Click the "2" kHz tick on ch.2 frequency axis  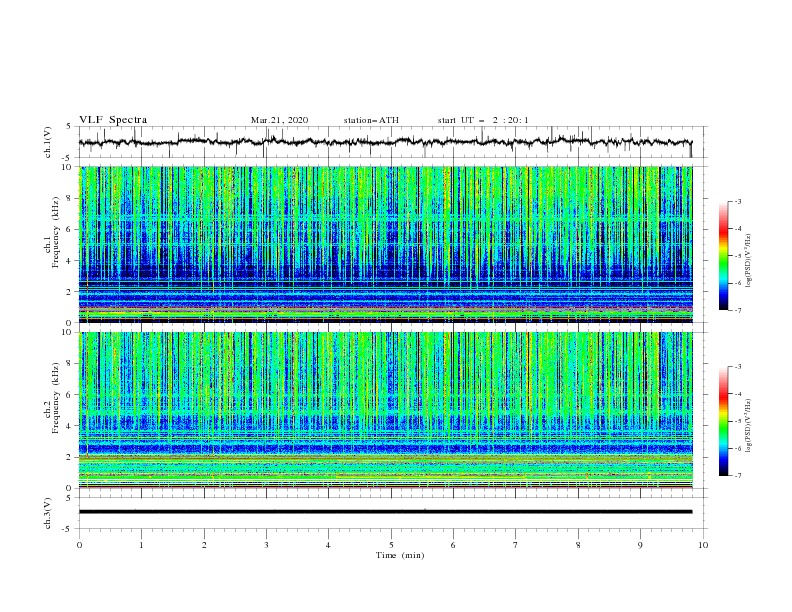point(70,457)
